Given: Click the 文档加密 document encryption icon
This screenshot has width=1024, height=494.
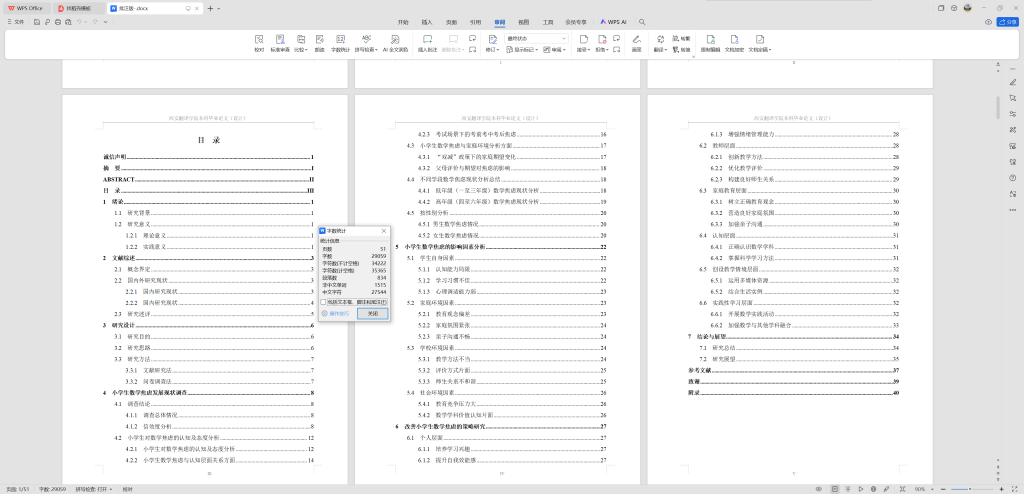Looking at the screenshot, I should click(x=734, y=43).
